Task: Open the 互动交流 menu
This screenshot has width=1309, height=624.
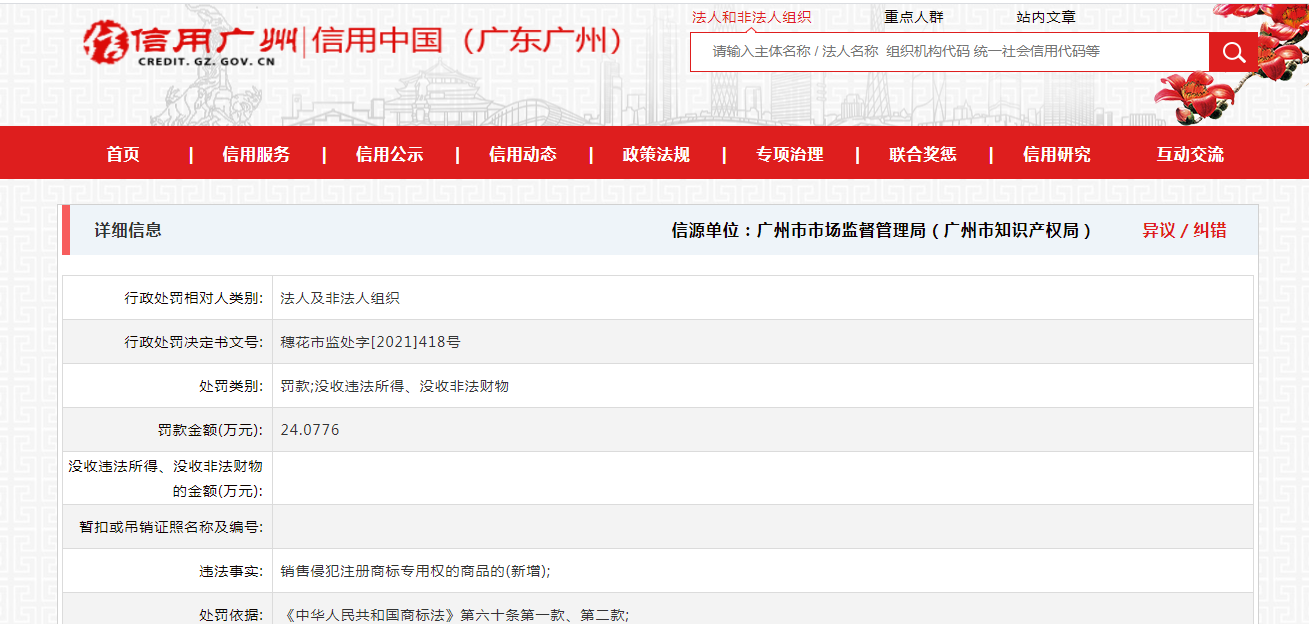Action: pos(1190,154)
